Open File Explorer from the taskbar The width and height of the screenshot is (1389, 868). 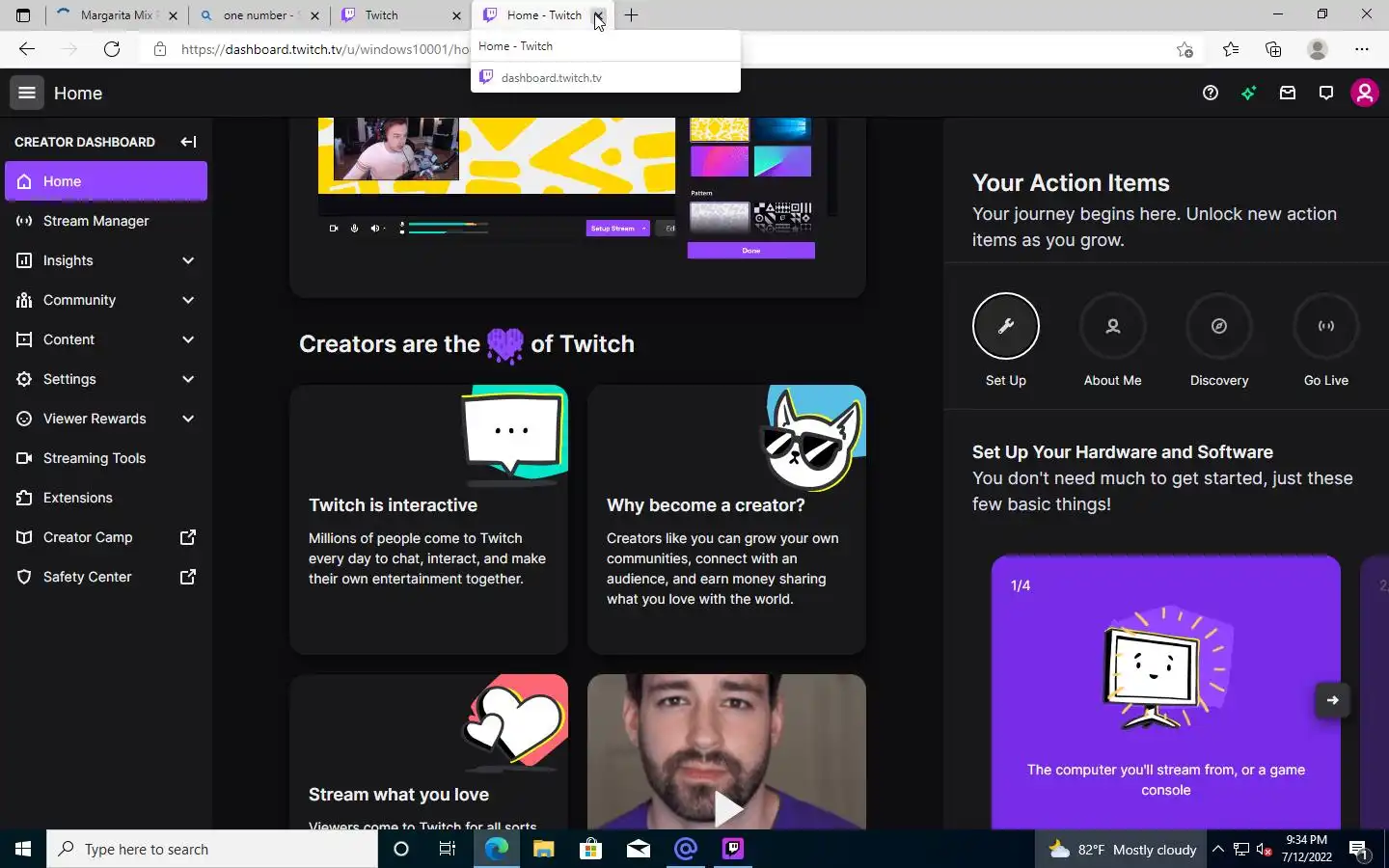coord(543,849)
